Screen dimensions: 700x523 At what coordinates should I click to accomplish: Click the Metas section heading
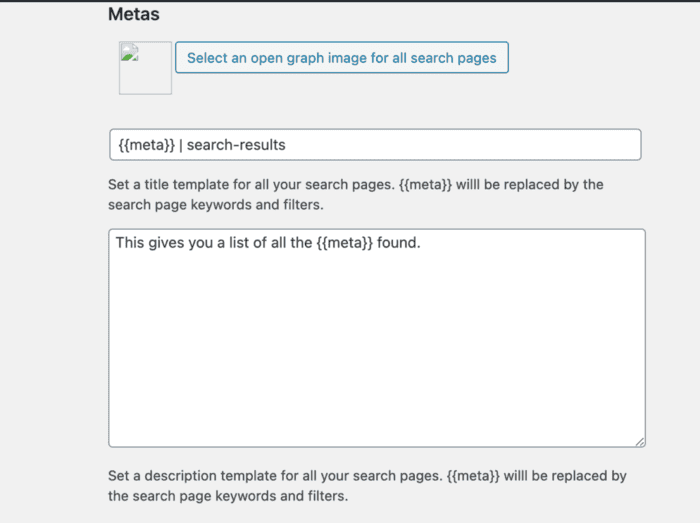point(133,14)
